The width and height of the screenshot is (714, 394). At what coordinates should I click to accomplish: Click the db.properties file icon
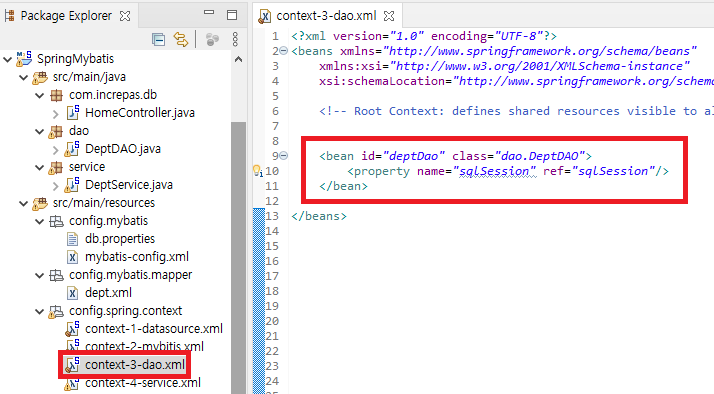[x=72, y=239]
